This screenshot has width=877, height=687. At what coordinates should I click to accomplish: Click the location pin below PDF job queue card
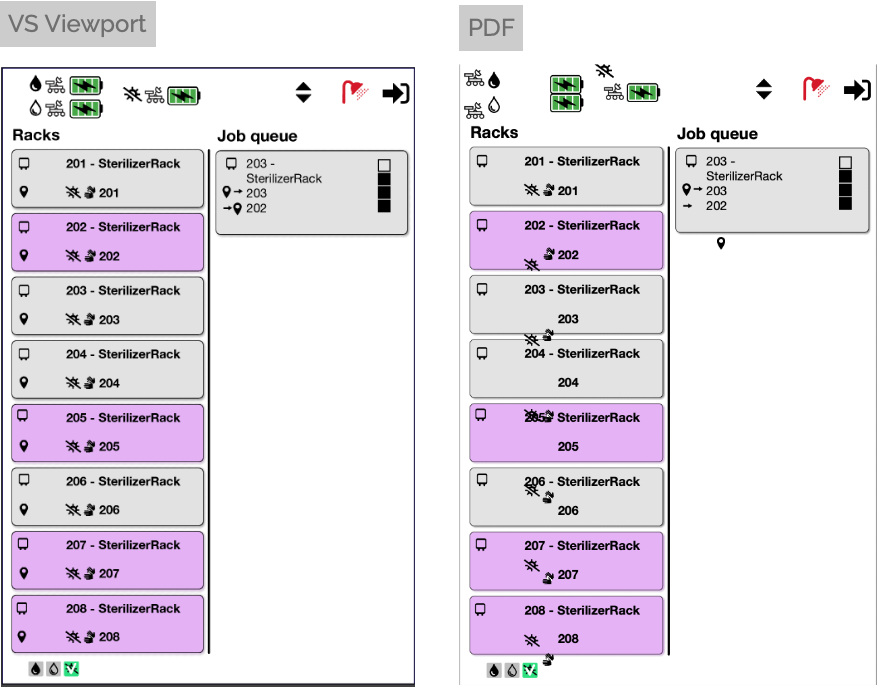pyautogui.click(x=720, y=243)
